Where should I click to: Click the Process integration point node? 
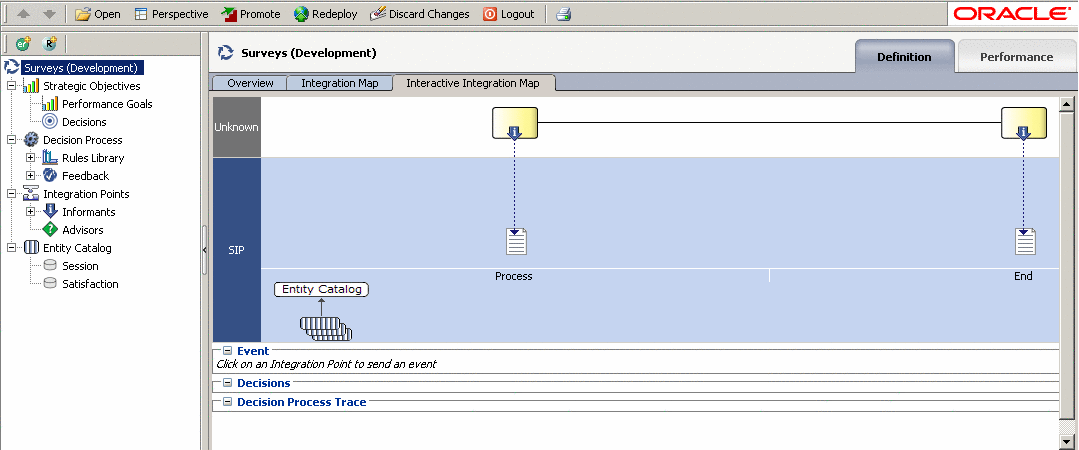coord(515,124)
